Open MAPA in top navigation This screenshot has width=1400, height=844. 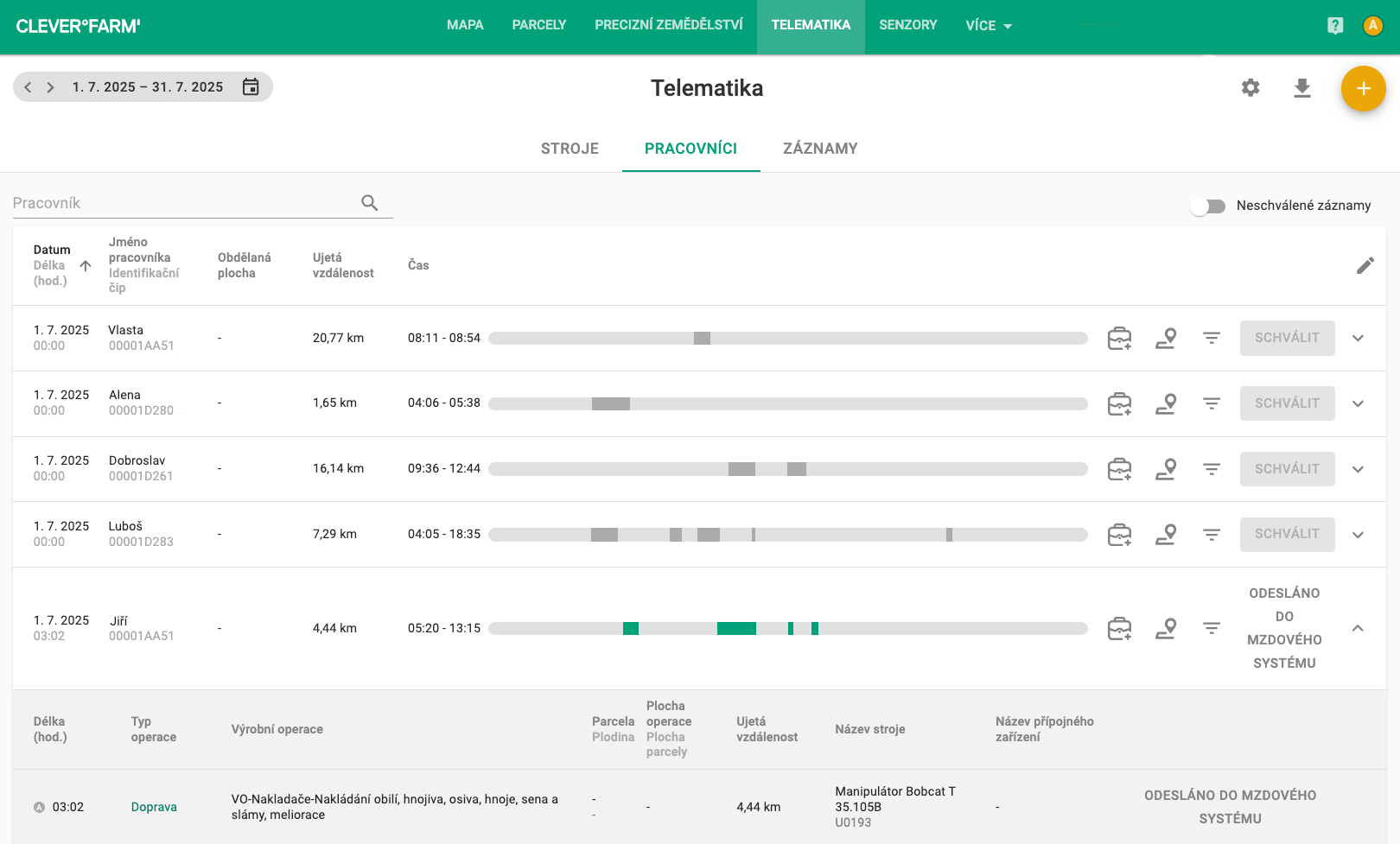465,25
